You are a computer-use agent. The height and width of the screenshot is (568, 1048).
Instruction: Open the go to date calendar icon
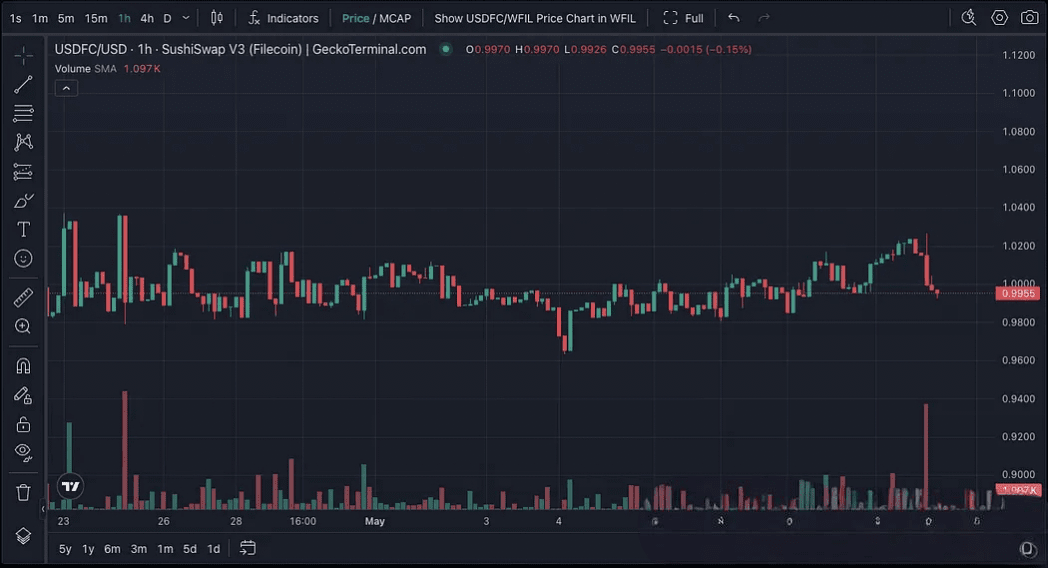(248, 549)
